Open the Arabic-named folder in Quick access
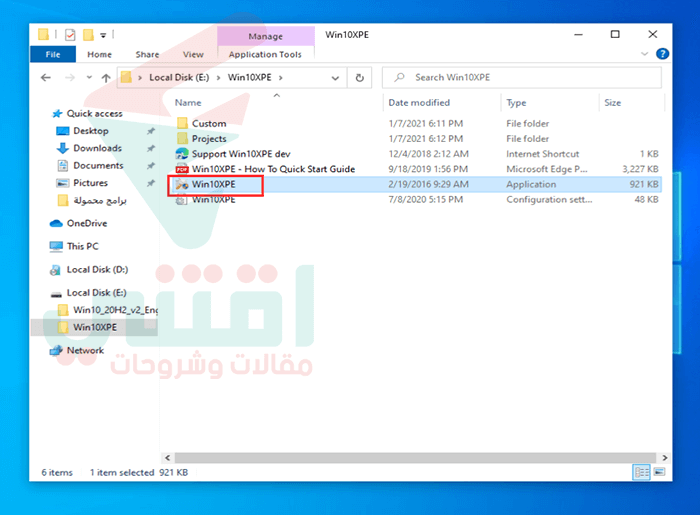The image size is (700, 515). click(100, 201)
